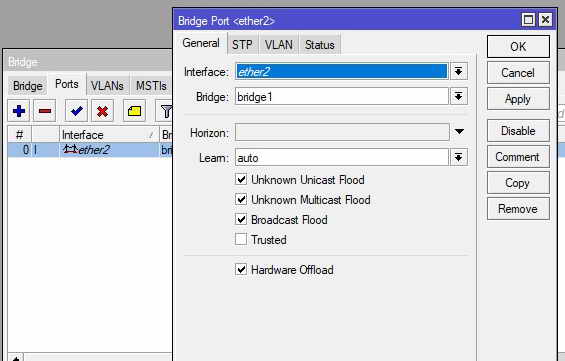Enable port with blue checkmark icon

76,111
